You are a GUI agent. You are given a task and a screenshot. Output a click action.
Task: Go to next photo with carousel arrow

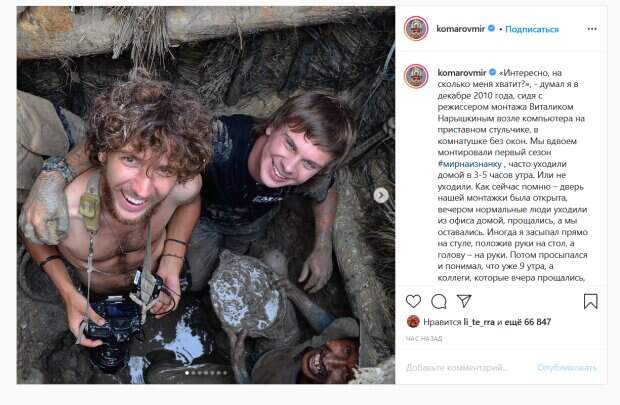click(x=380, y=194)
